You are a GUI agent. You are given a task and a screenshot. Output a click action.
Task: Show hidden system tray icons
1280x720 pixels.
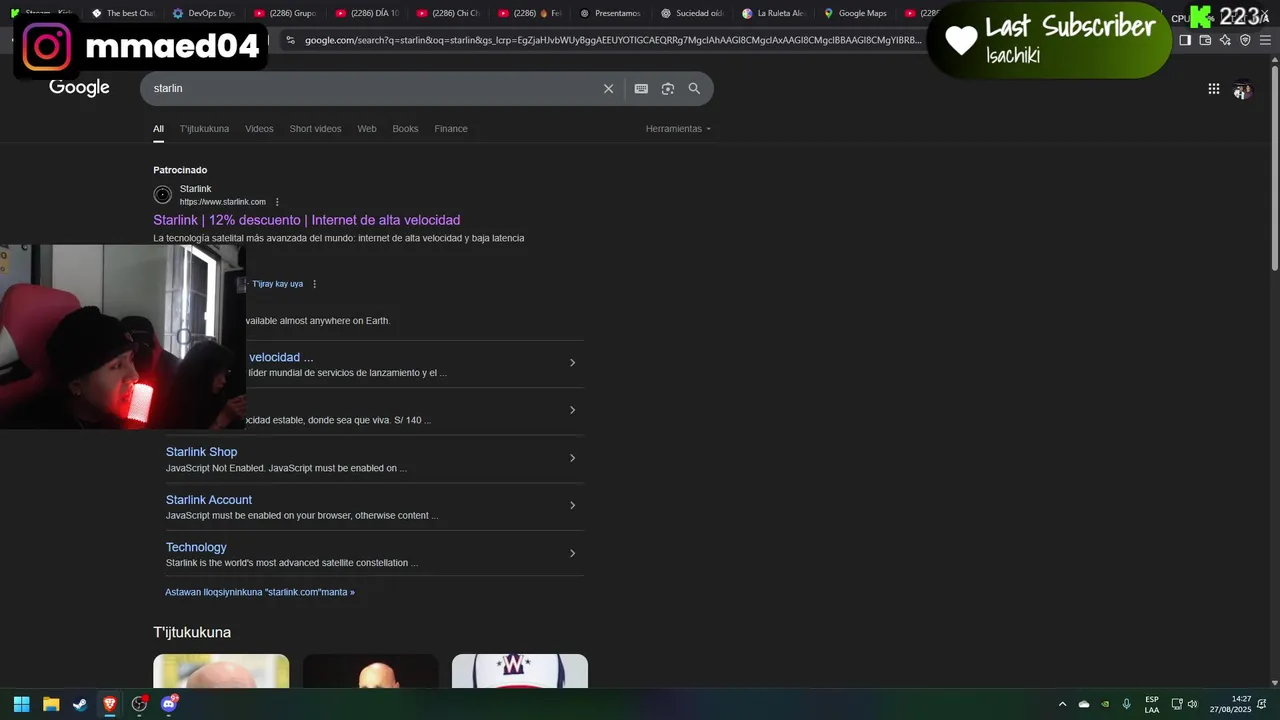[x=1062, y=704]
